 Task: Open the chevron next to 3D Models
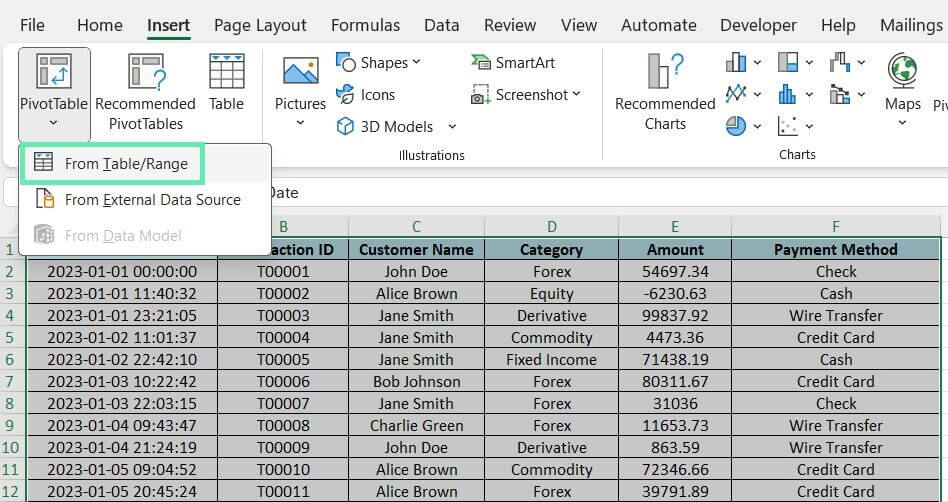pos(452,126)
